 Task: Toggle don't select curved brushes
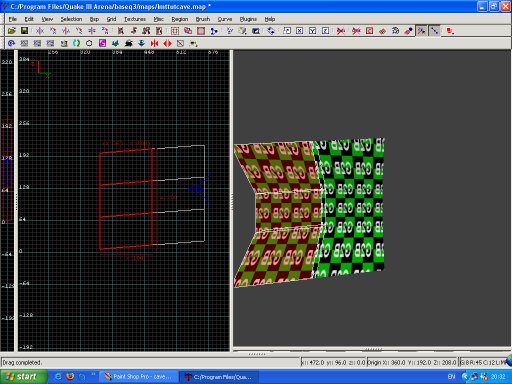[356, 31]
